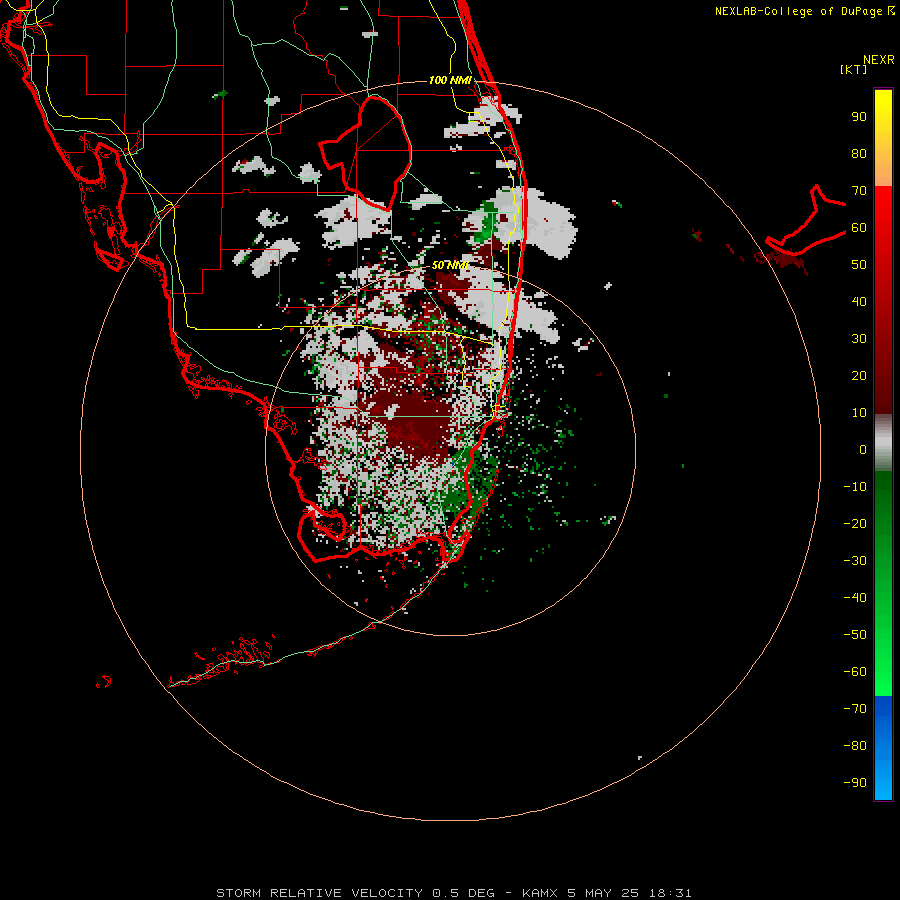900x900 pixels.
Task: Click the -20 knot value on the scale
Action: tap(855, 523)
